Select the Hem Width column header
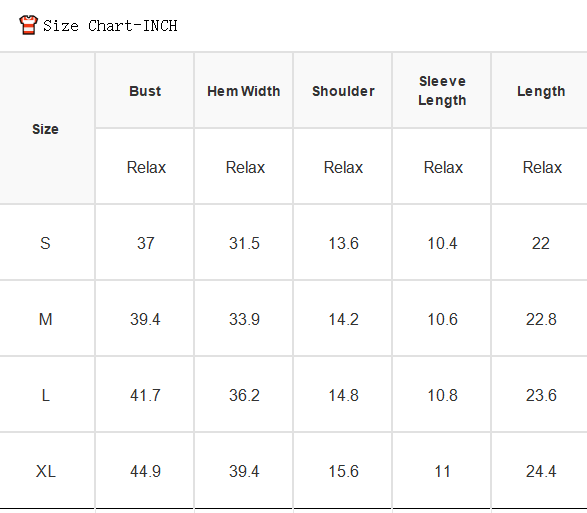Image resolution: width=587 pixels, height=513 pixels. [244, 91]
